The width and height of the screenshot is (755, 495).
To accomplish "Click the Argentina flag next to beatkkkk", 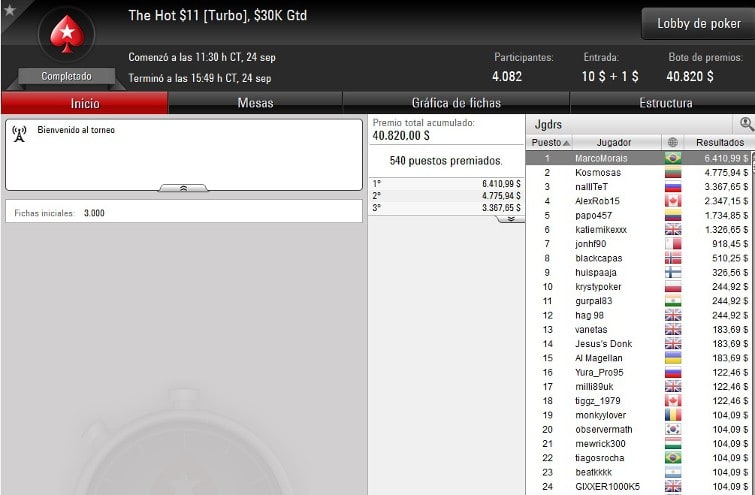I will [x=673, y=472].
